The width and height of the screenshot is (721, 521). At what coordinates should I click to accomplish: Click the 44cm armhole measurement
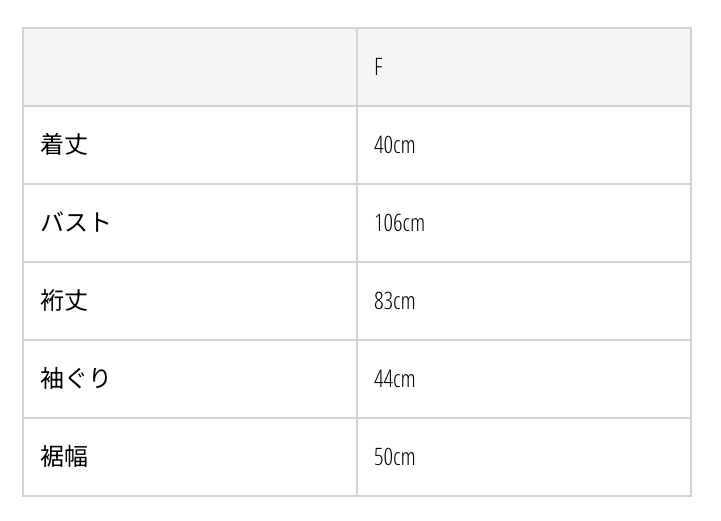tap(394, 379)
